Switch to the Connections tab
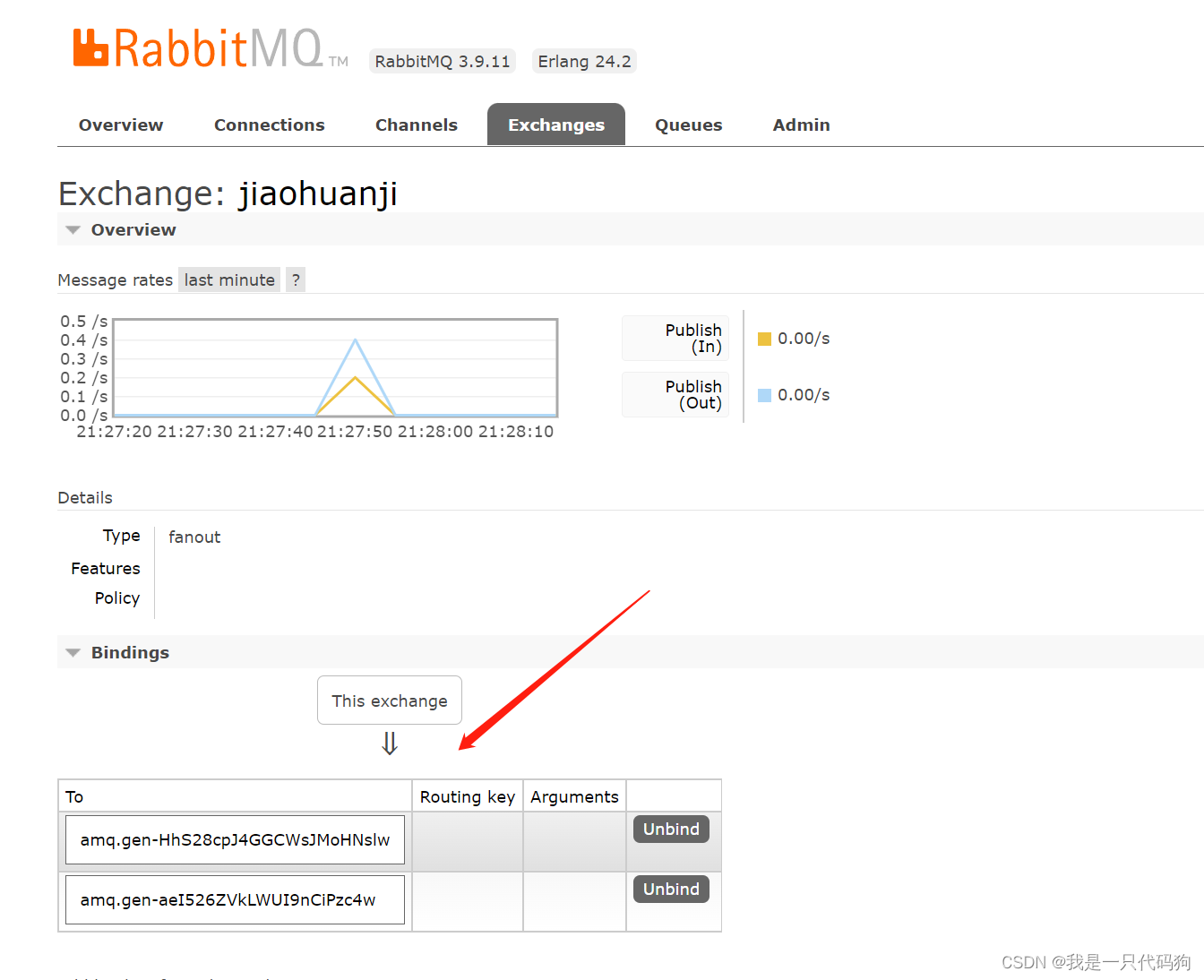This screenshot has height=980, width=1204. [269, 125]
